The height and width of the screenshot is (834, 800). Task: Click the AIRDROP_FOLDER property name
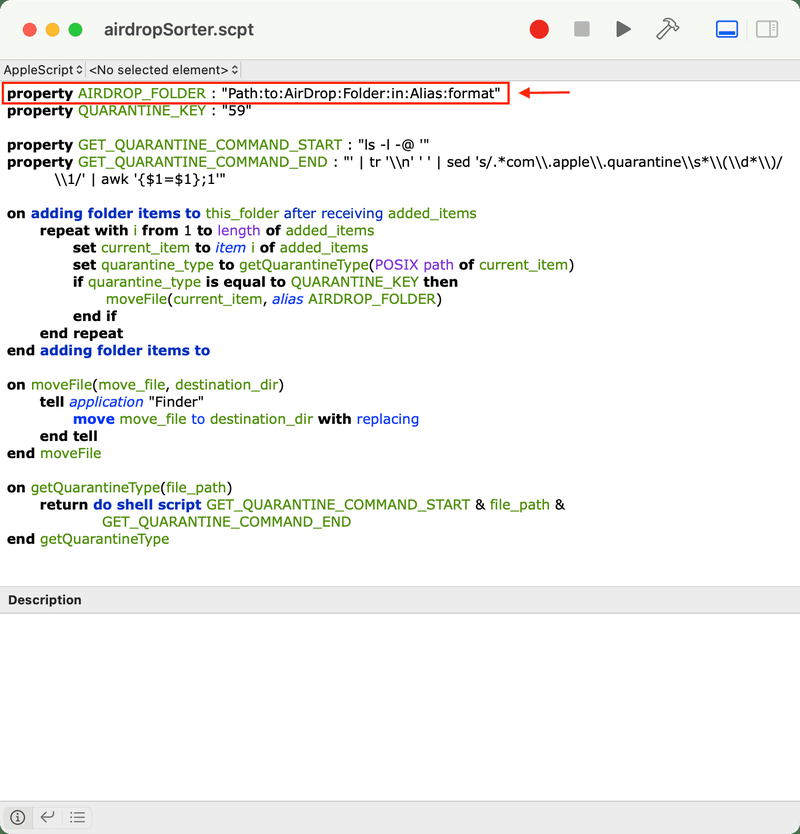(141, 94)
